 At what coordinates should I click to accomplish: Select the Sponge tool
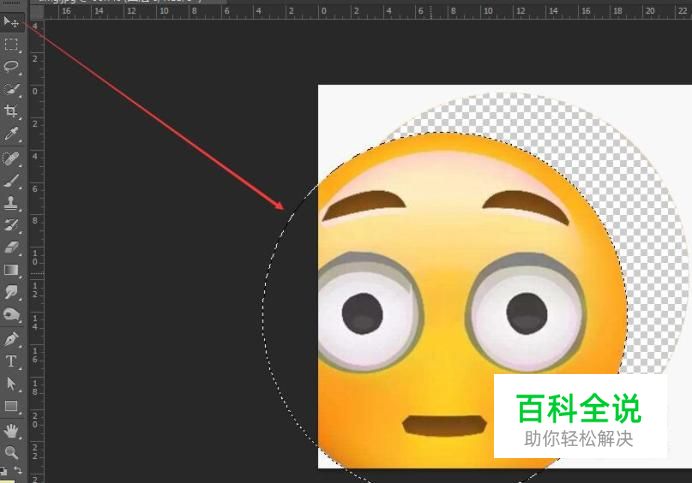11,315
